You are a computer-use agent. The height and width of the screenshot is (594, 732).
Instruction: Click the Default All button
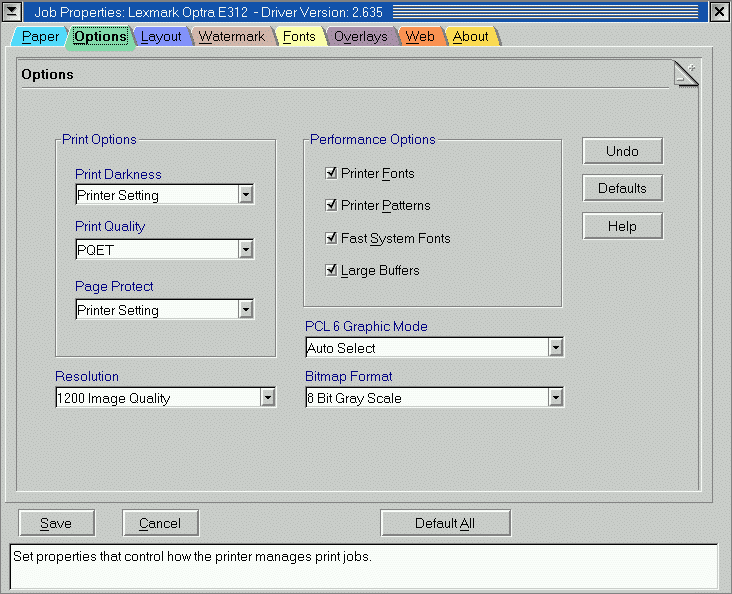pyautogui.click(x=445, y=523)
